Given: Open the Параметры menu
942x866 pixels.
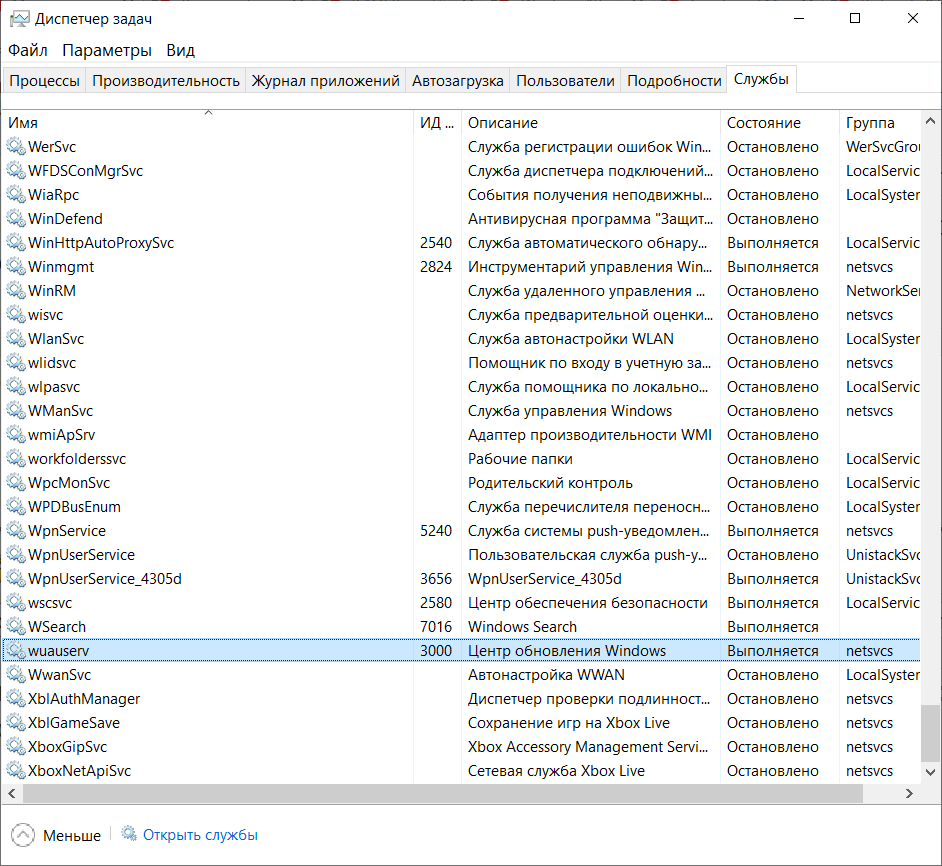Looking at the screenshot, I should point(107,50).
